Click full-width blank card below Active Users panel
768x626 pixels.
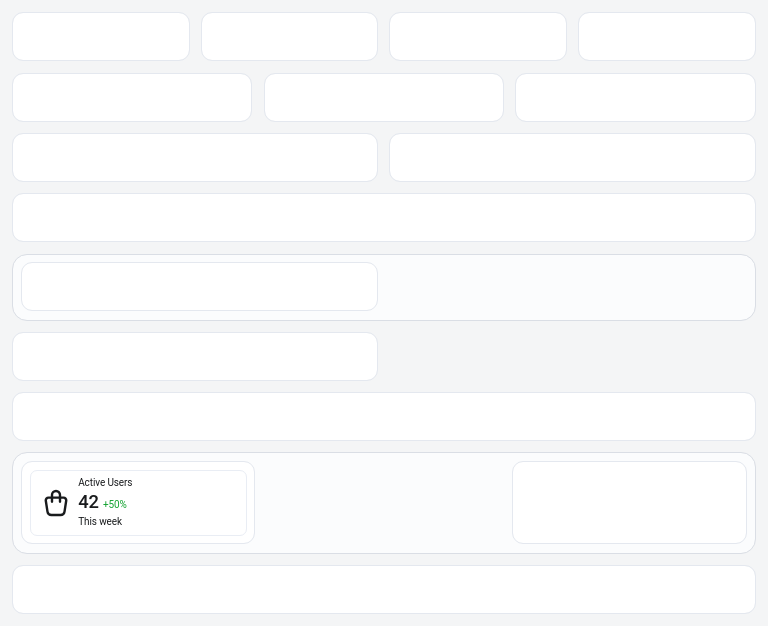[384, 590]
